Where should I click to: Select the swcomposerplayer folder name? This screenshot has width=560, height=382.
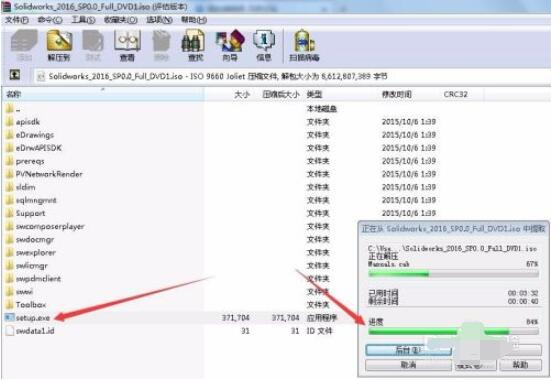point(50,226)
